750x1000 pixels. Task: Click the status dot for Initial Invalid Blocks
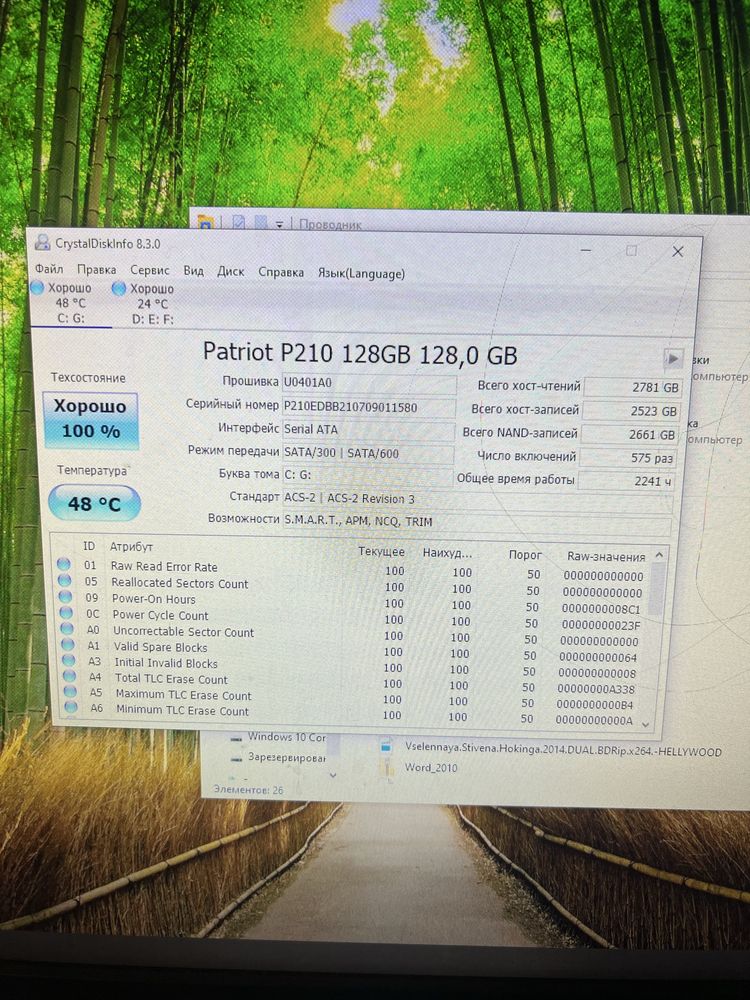(x=69, y=660)
